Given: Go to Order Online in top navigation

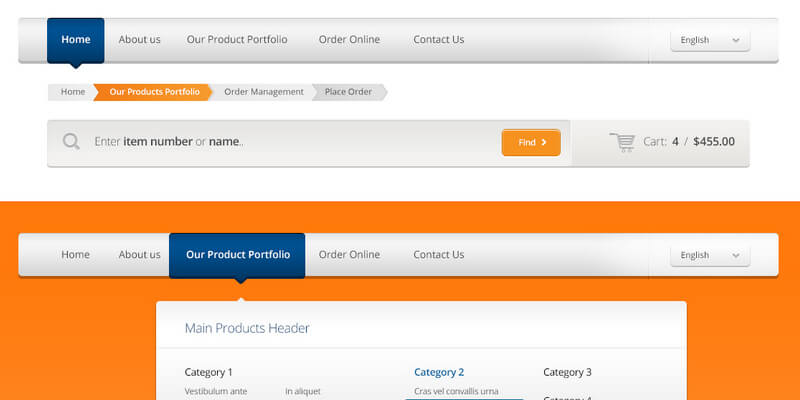Looking at the screenshot, I should coord(349,40).
